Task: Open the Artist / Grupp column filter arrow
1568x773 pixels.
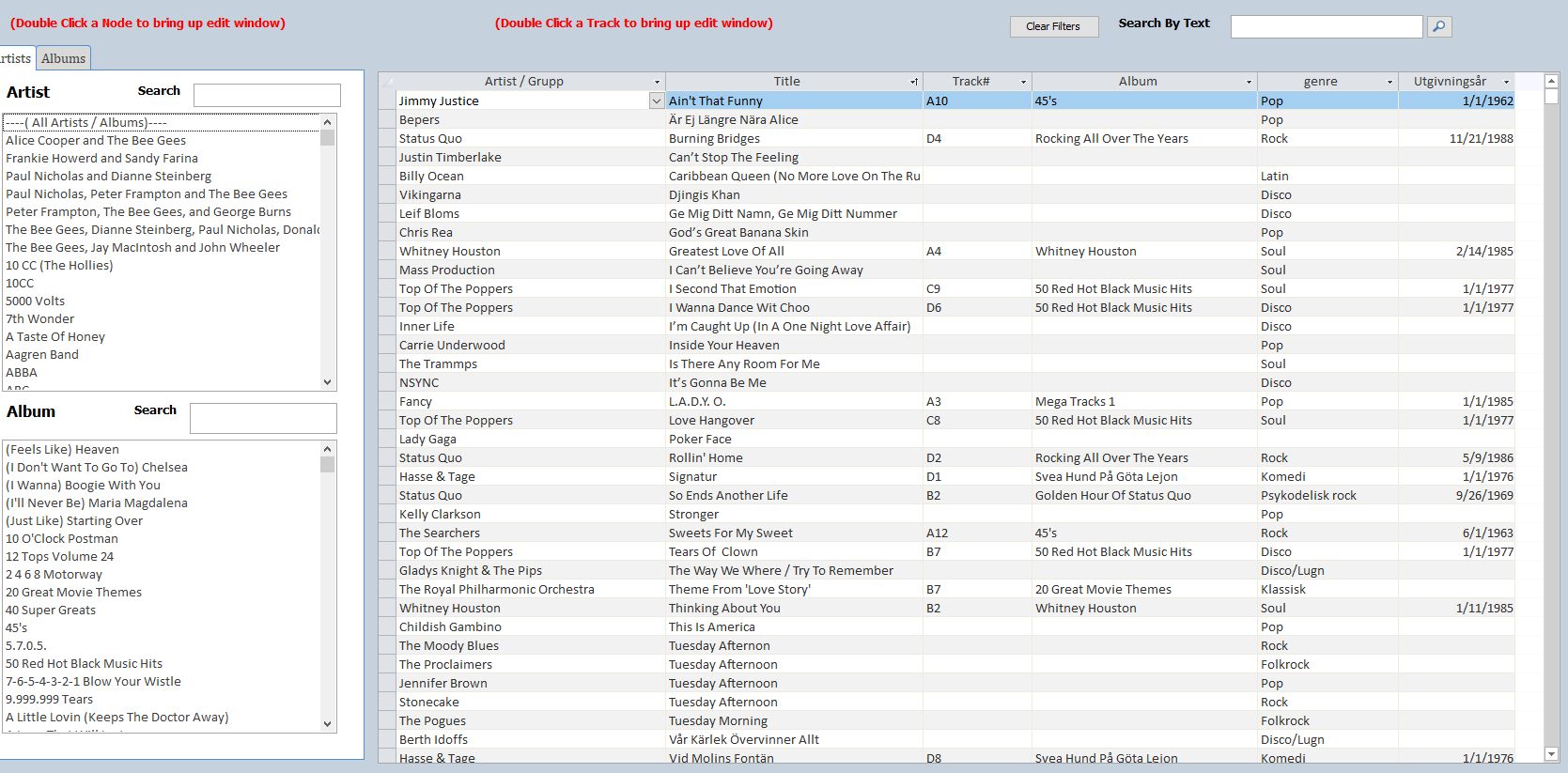Action: [x=657, y=82]
